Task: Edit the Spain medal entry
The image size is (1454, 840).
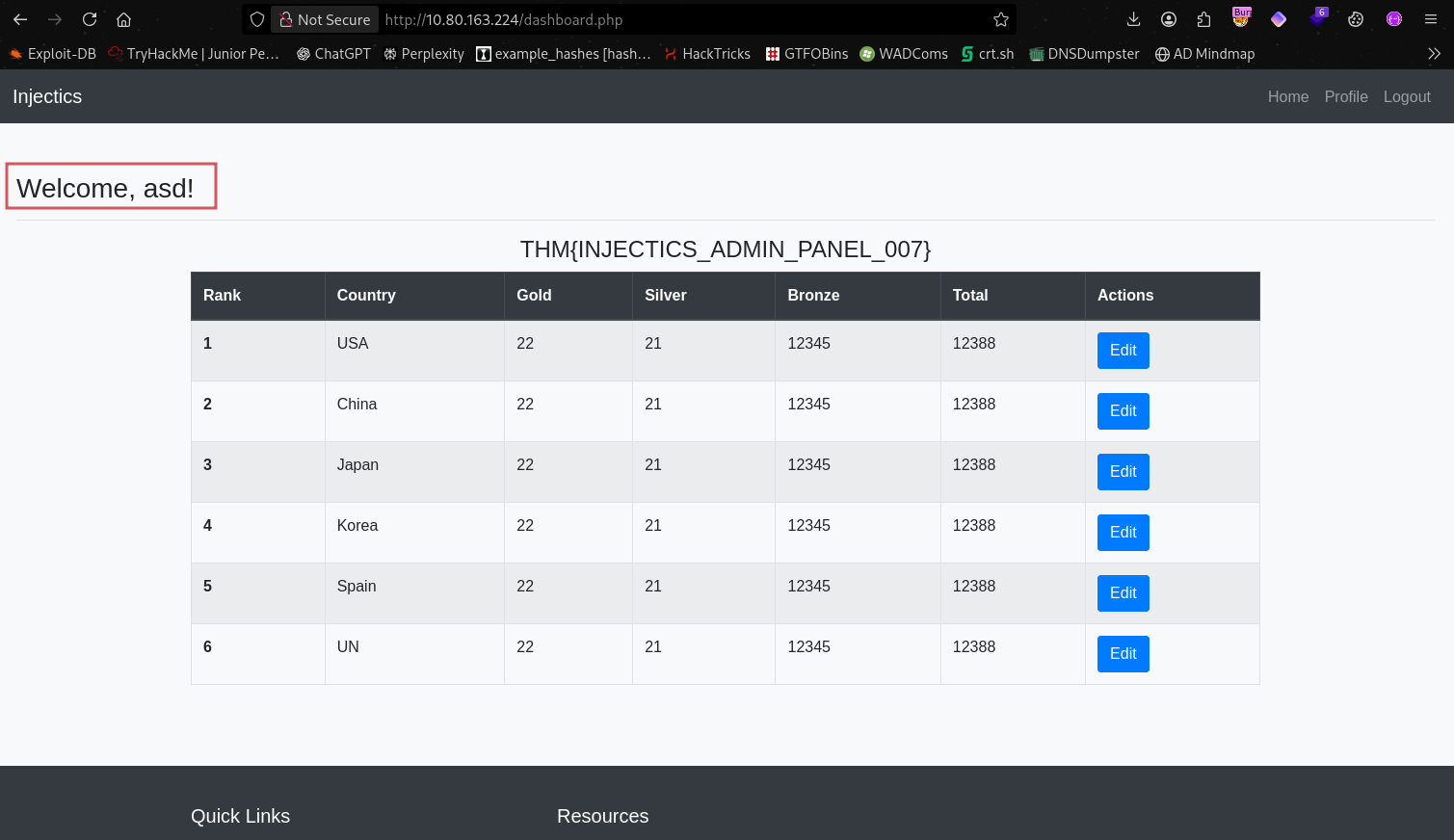Action: tap(1123, 593)
